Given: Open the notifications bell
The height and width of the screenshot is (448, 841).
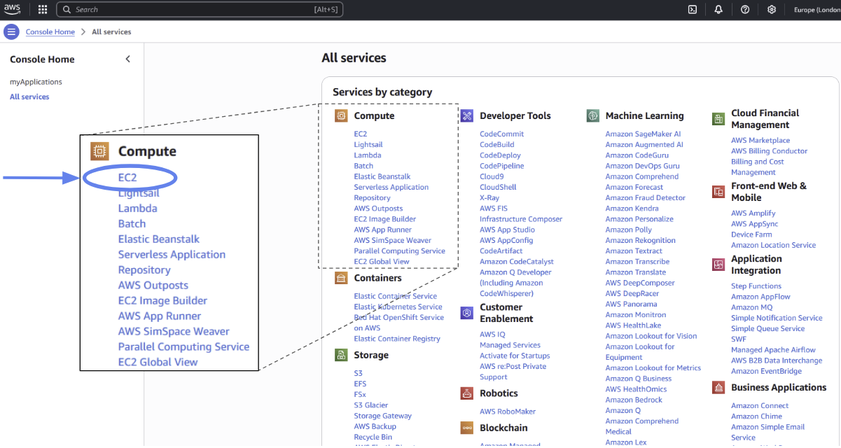Looking at the screenshot, I should 718,10.
